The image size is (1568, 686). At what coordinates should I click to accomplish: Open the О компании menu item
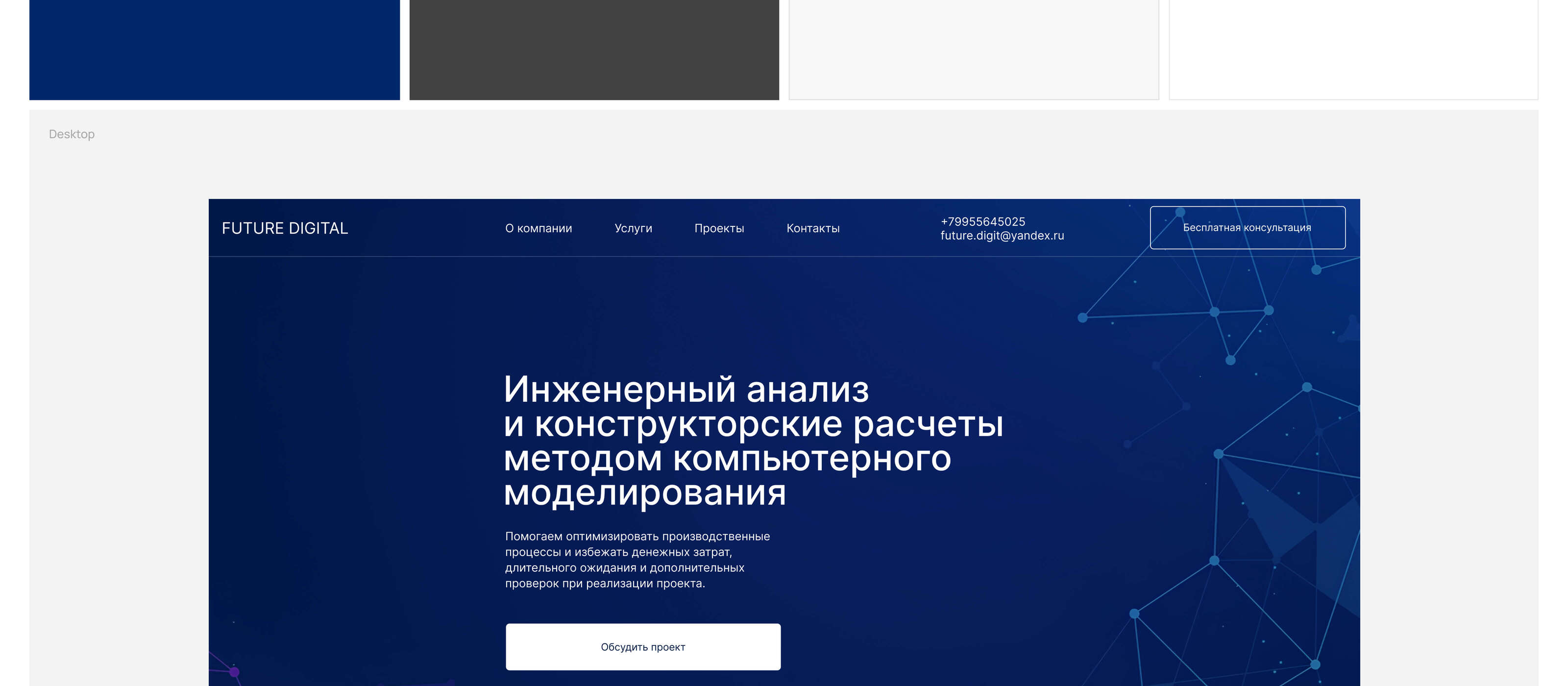click(538, 228)
